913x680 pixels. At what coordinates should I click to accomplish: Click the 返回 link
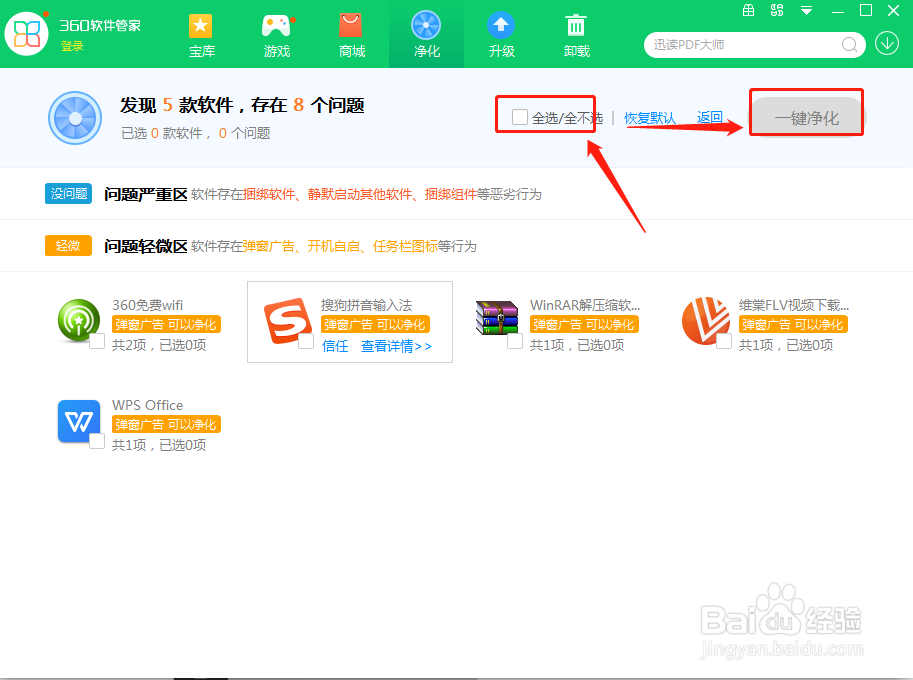coord(710,118)
